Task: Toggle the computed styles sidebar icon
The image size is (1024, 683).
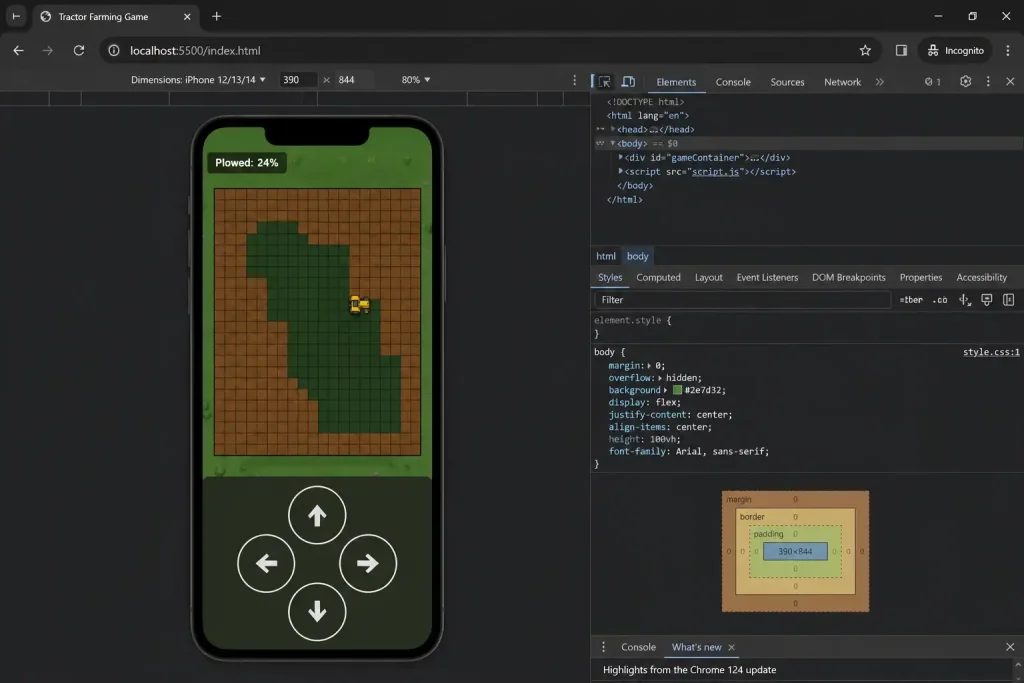Action: (x=1008, y=300)
